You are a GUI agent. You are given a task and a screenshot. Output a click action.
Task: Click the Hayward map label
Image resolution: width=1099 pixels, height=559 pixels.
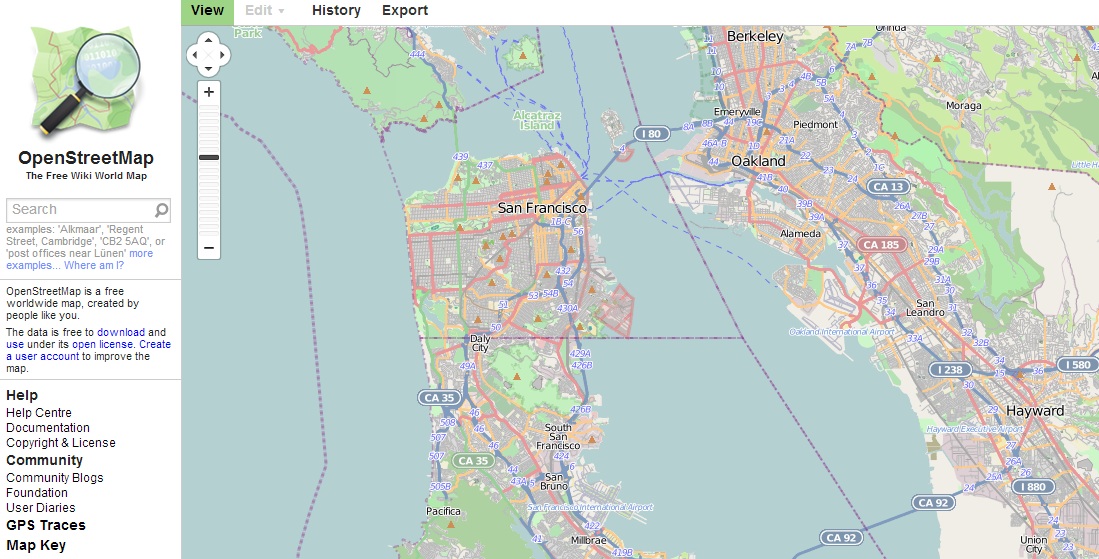click(1035, 410)
